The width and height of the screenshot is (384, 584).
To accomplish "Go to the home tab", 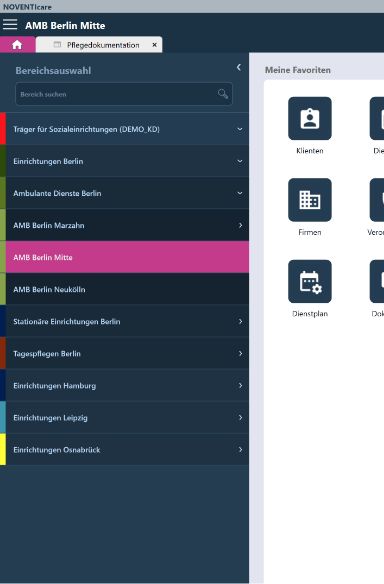I will (x=18, y=45).
